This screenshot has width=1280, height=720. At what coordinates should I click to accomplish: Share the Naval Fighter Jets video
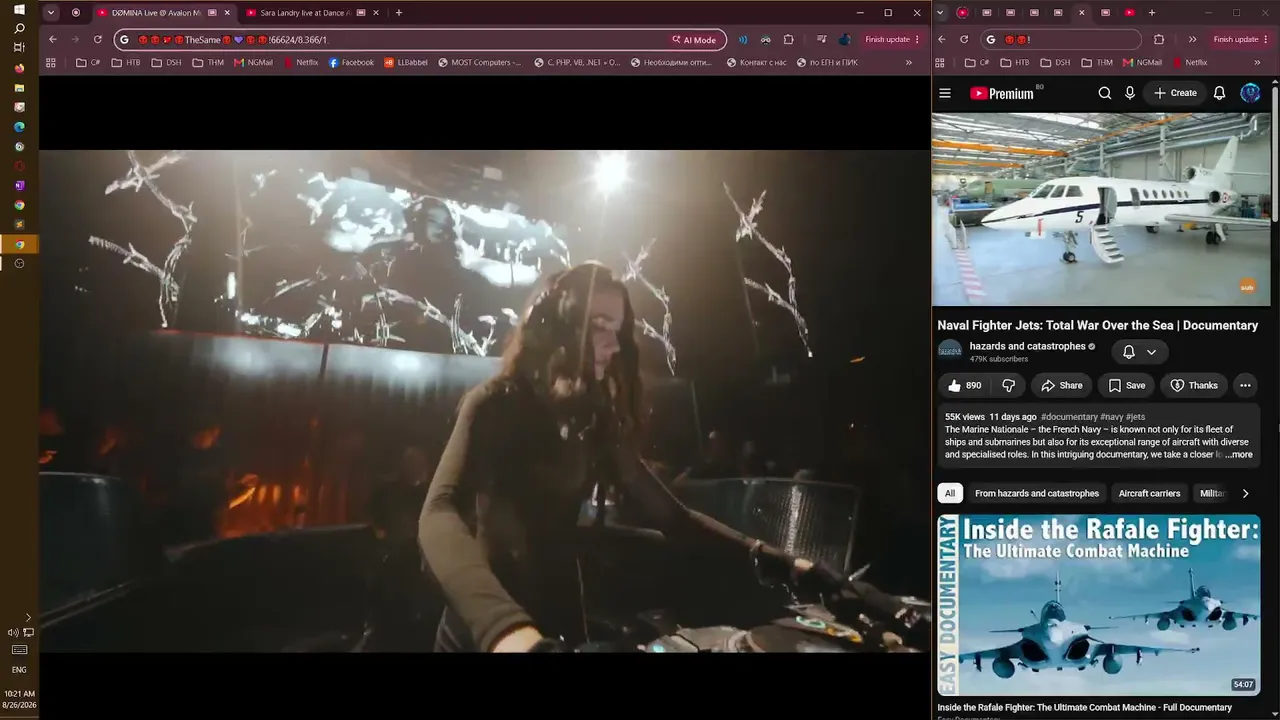click(1062, 385)
